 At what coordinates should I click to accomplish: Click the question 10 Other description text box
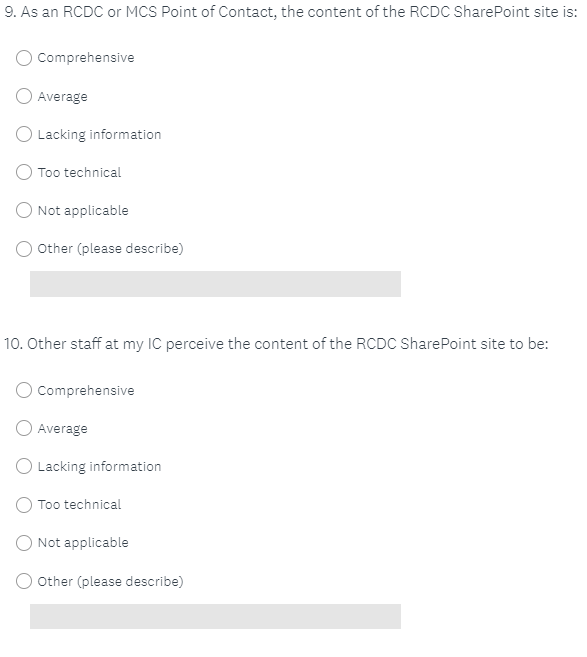(x=215, y=616)
